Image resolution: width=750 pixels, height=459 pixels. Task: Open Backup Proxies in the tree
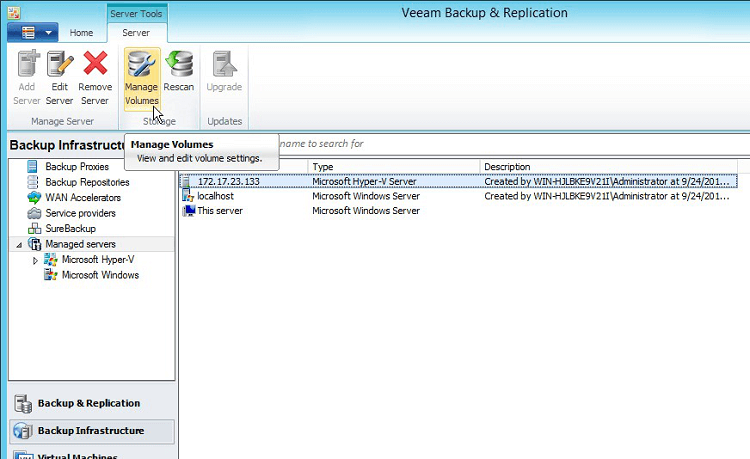point(77,166)
